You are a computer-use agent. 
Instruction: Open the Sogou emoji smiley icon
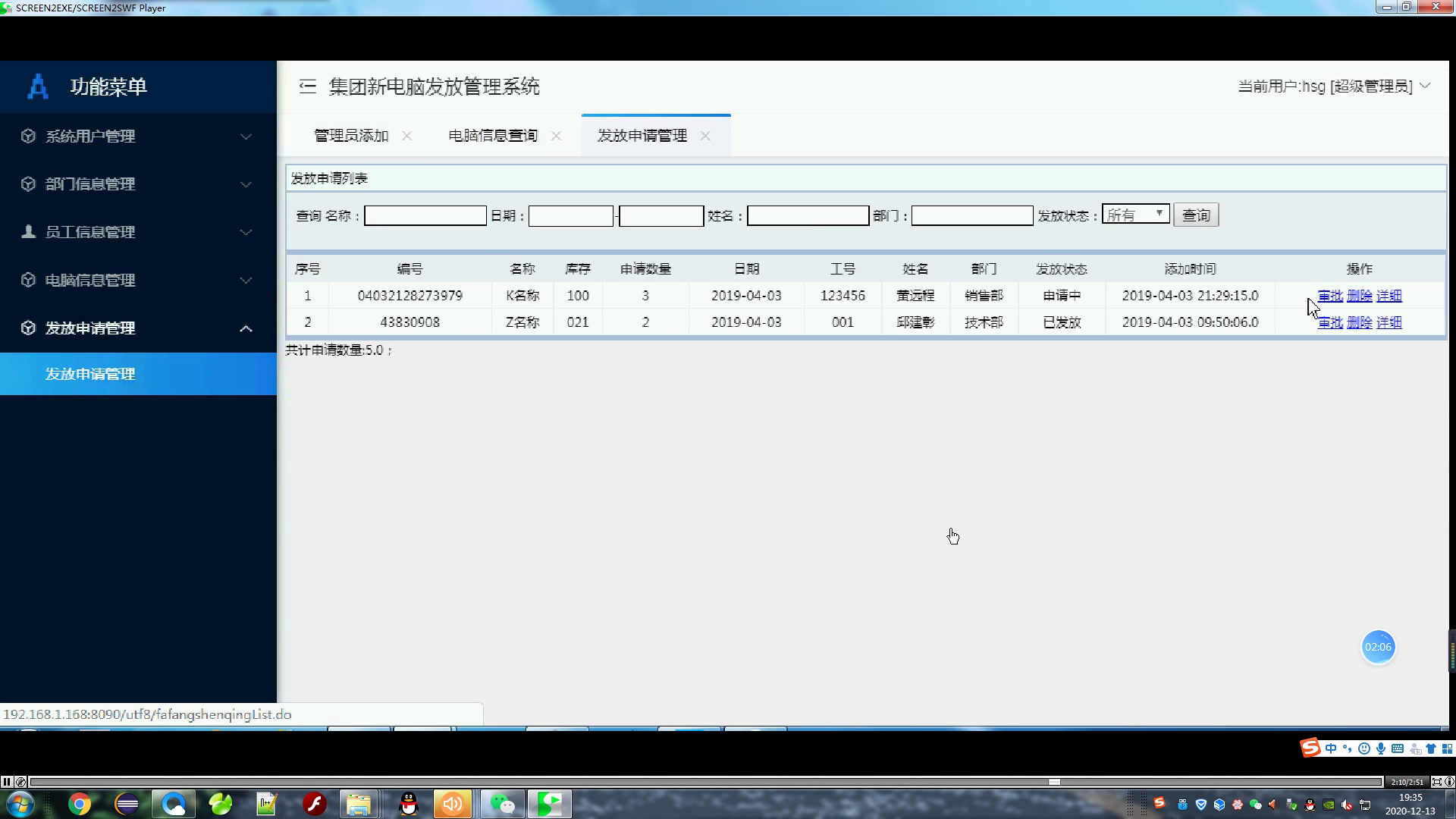1363,748
